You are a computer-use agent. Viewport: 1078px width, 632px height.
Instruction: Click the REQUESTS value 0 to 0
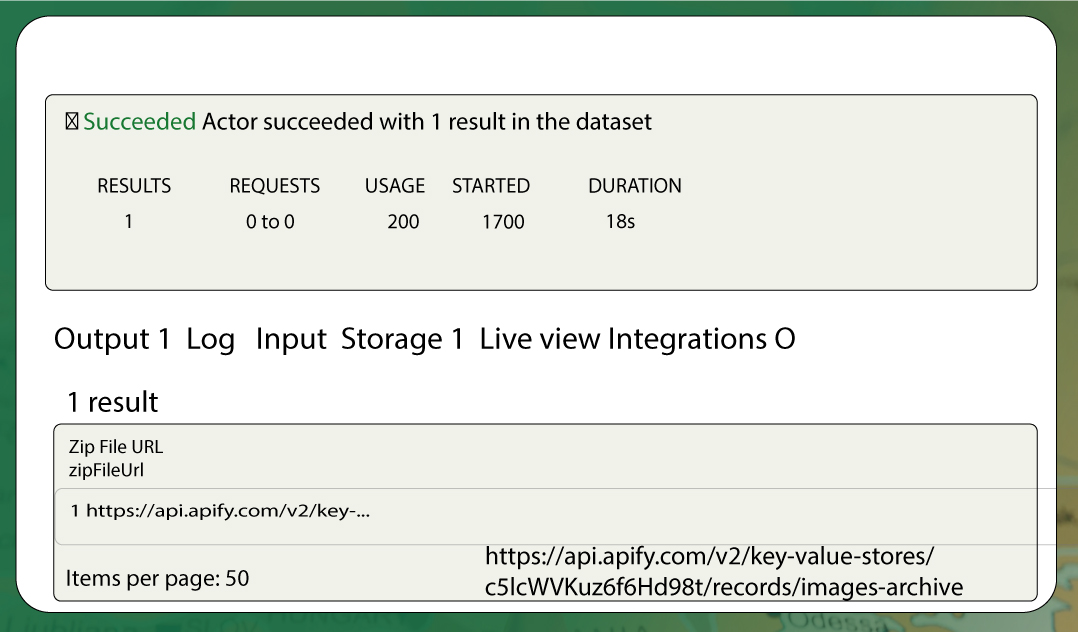click(270, 221)
